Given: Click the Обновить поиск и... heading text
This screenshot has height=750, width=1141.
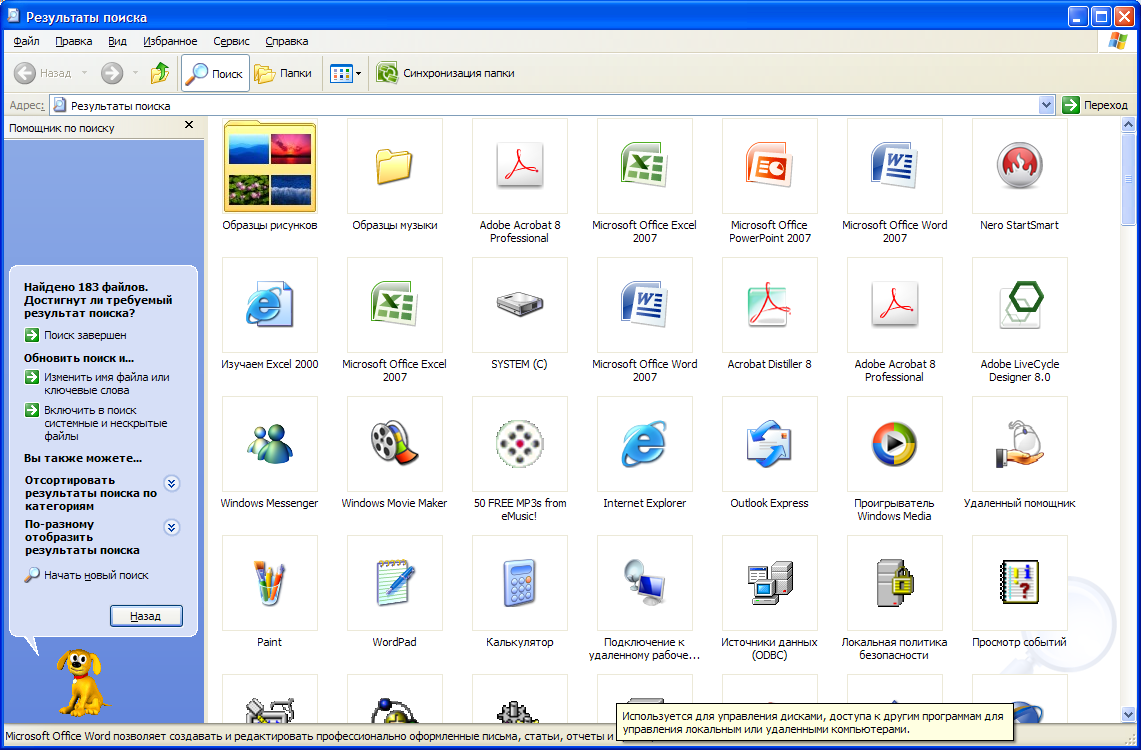Looking at the screenshot, I should pos(79,358).
